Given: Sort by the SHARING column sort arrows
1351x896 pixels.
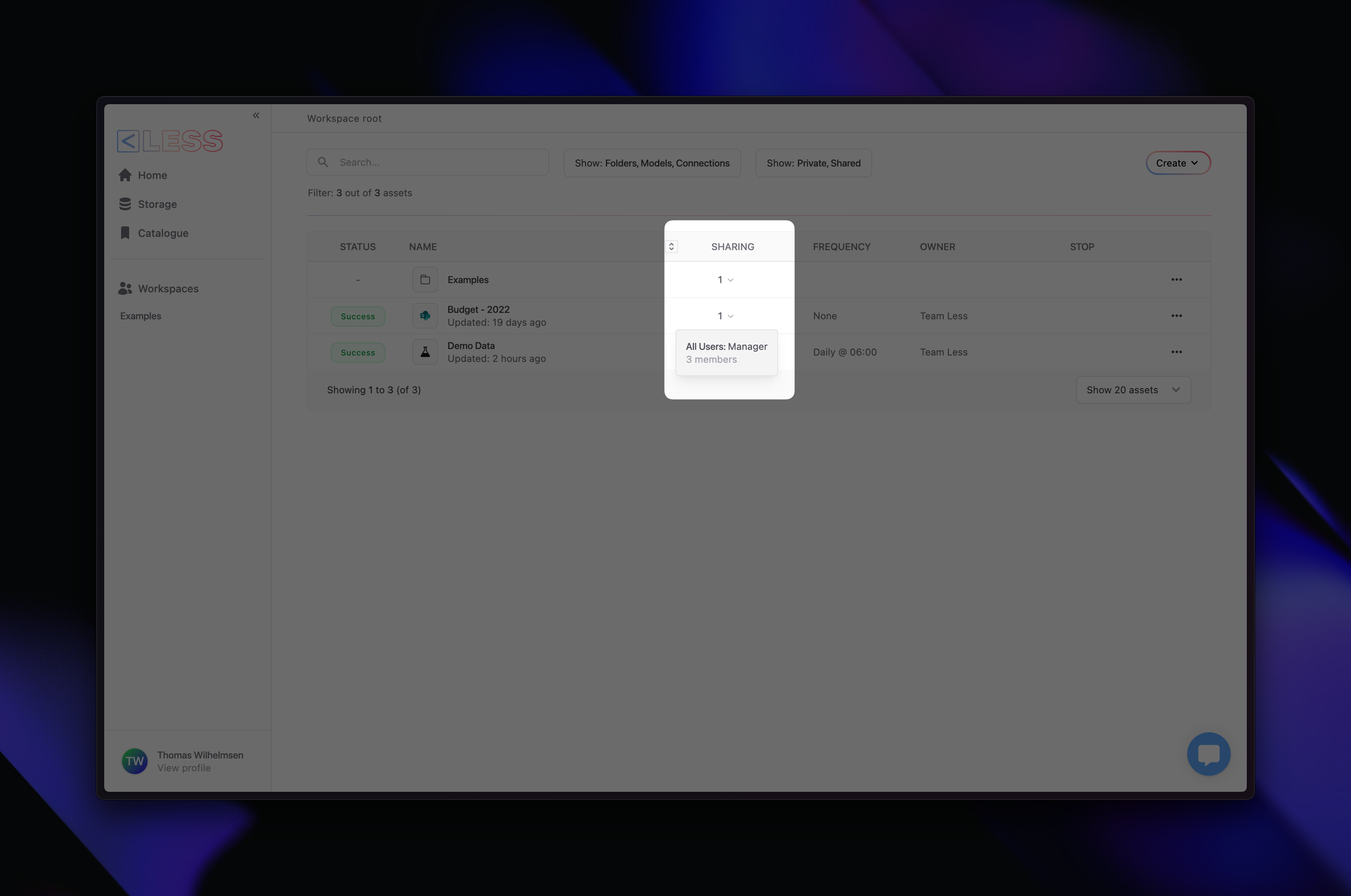Looking at the screenshot, I should tap(671, 246).
